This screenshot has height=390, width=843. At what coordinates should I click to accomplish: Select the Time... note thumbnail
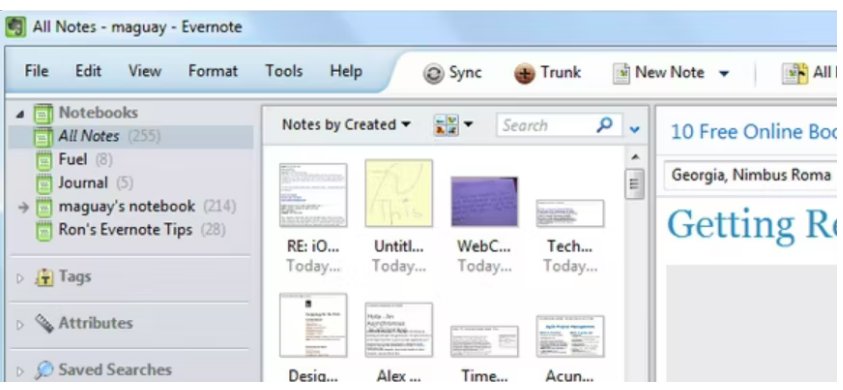point(484,342)
